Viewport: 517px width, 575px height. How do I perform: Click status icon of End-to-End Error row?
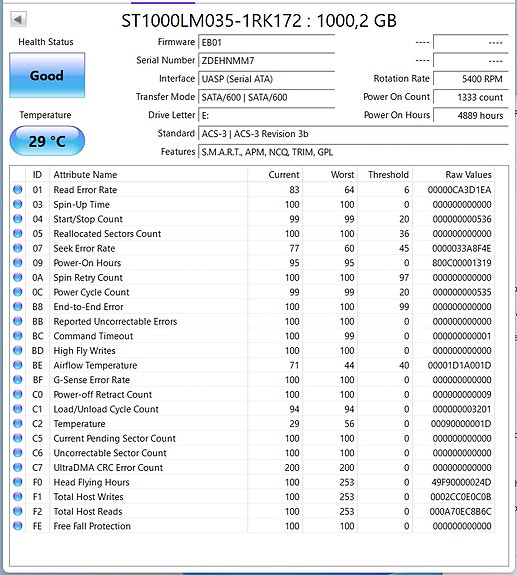click(18, 307)
